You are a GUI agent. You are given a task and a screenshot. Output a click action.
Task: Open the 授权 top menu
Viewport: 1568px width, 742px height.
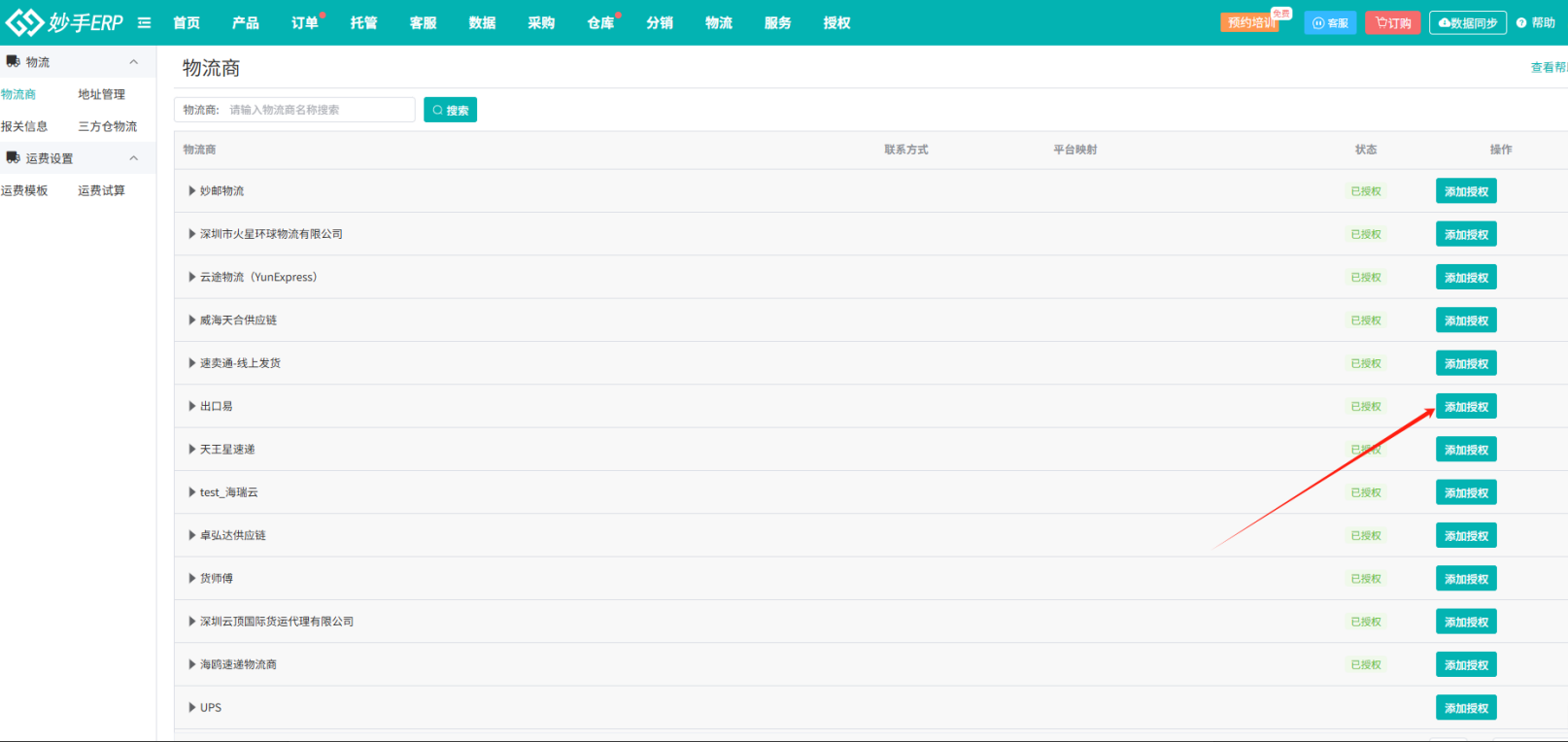[x=837, y=22]
